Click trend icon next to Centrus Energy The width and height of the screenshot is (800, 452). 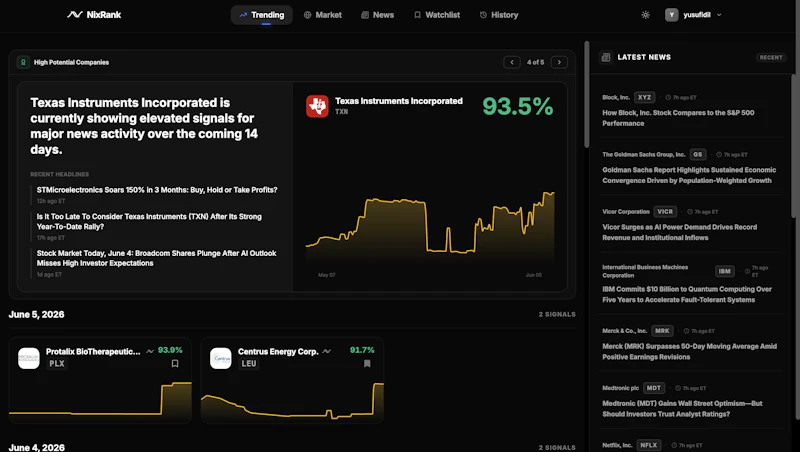coord(327,351)
